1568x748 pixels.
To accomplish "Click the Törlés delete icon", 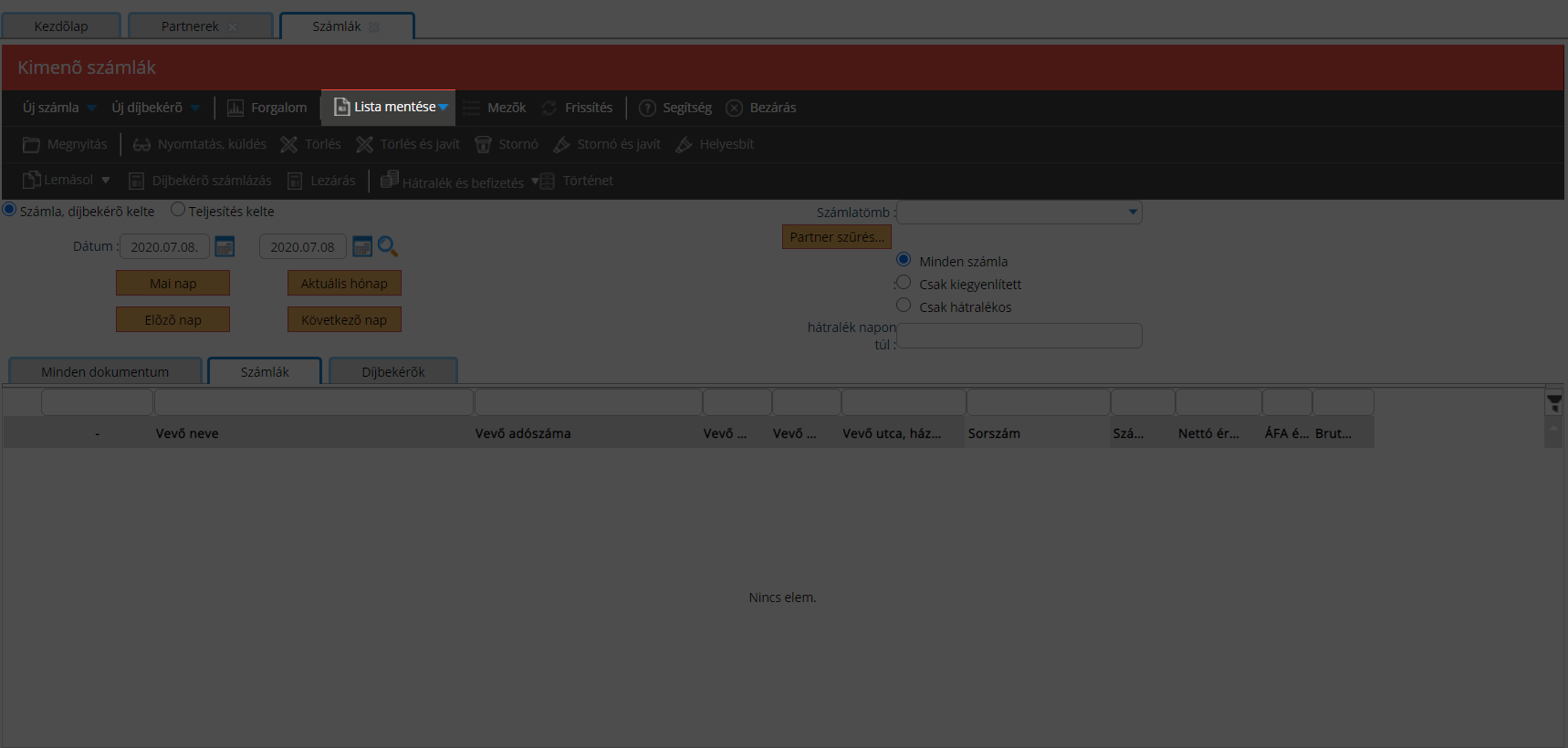I will (x=289, y=144).
